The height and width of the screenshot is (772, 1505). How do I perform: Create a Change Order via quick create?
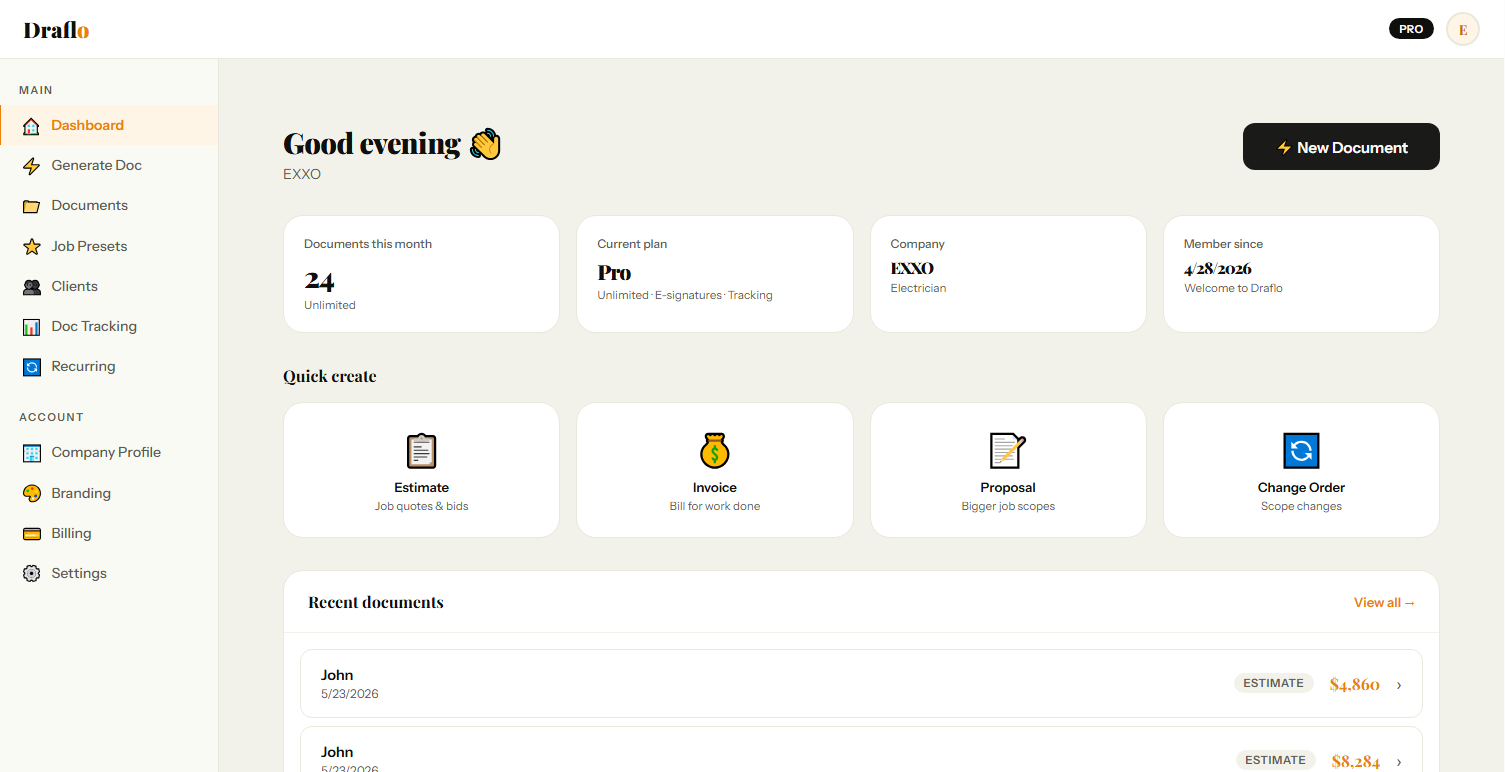[x=1301, y=470]
